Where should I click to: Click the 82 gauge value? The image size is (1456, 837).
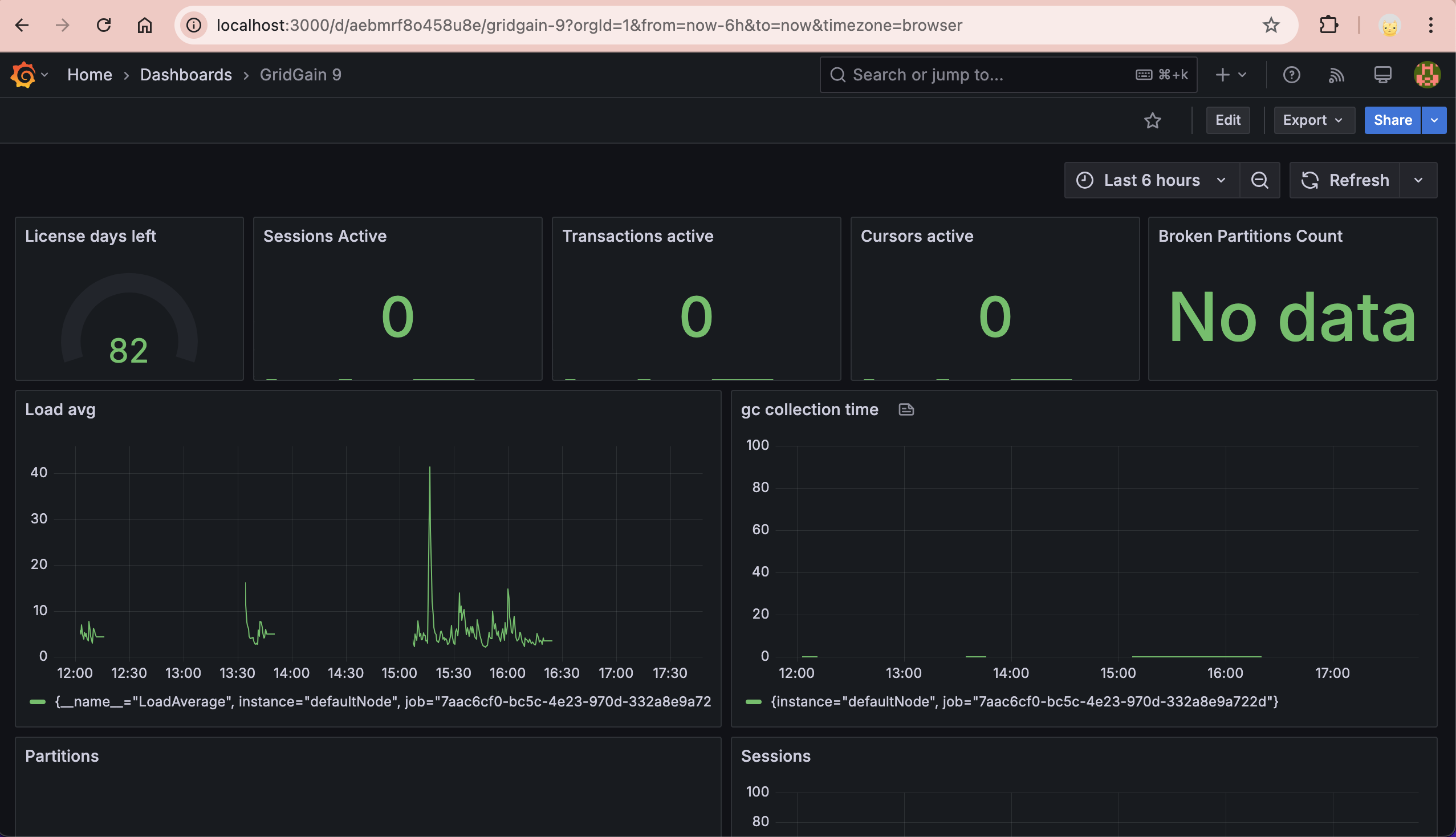pyautogui.click(x=129, y=351)
